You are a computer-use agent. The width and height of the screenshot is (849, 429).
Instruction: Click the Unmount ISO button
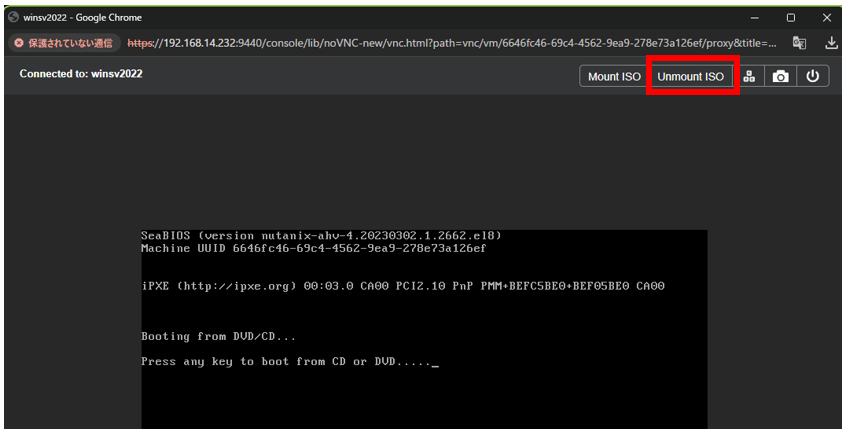690,76
